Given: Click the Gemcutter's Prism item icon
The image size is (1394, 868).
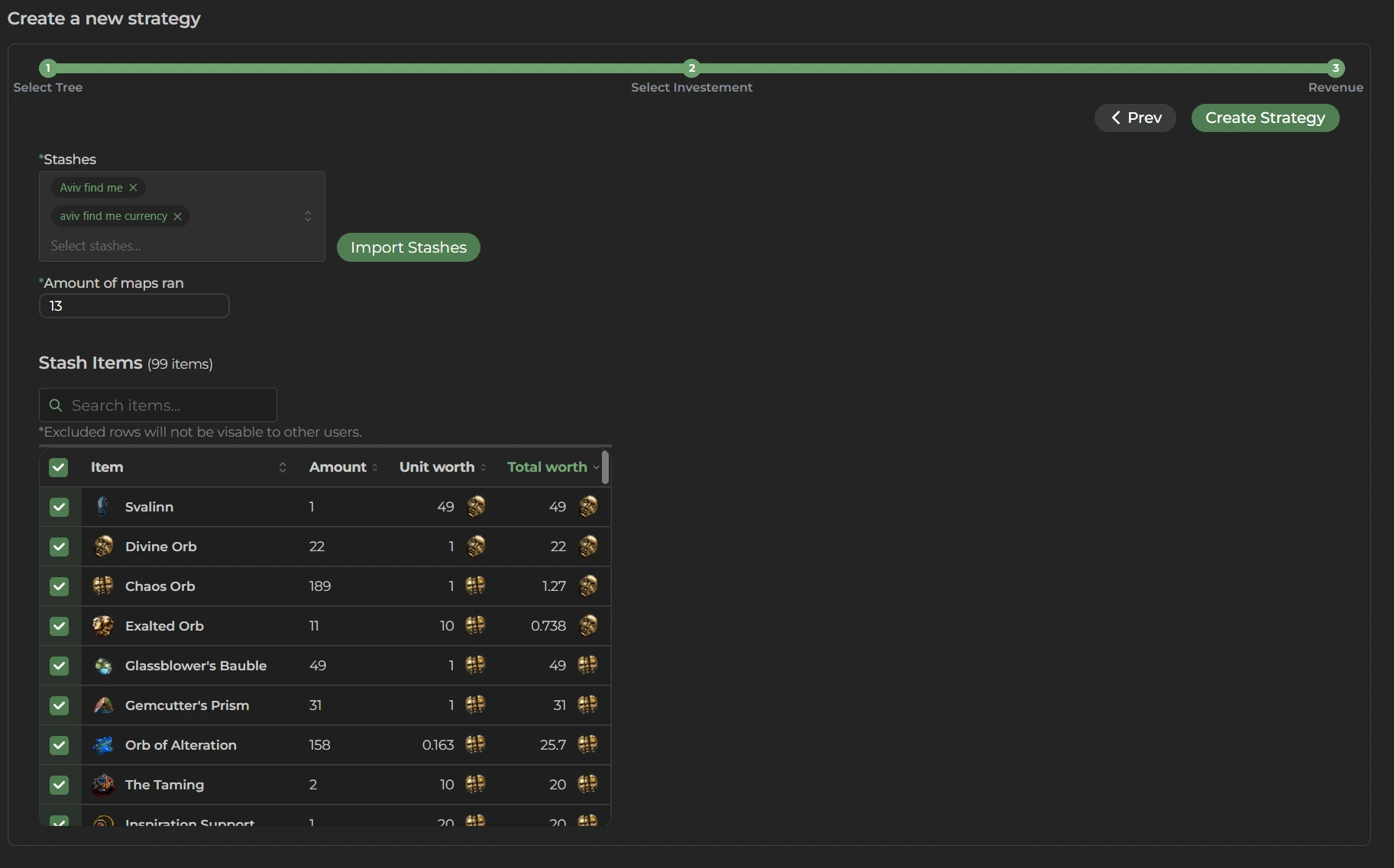Looking at the screenshot, I should pyautogui.click(x=103, y=705).
